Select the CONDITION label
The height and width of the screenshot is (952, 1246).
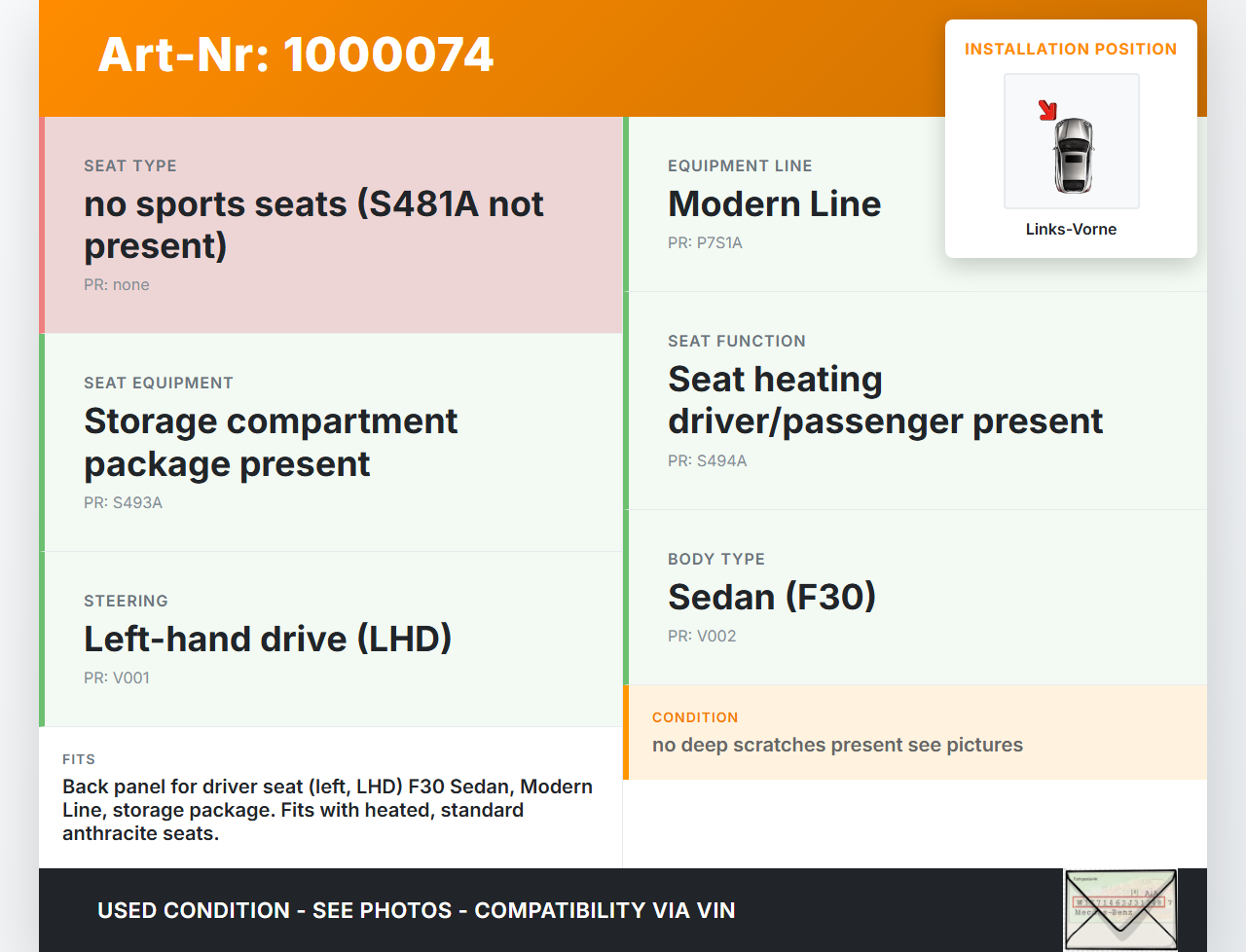(x=695, y=717)
